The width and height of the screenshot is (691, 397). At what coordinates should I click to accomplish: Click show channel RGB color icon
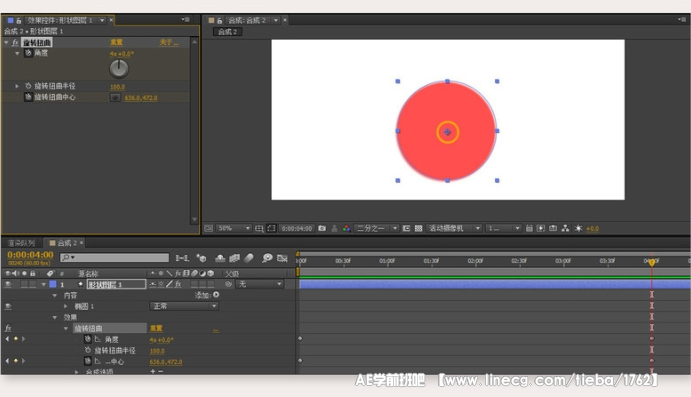tap(346, 228)
